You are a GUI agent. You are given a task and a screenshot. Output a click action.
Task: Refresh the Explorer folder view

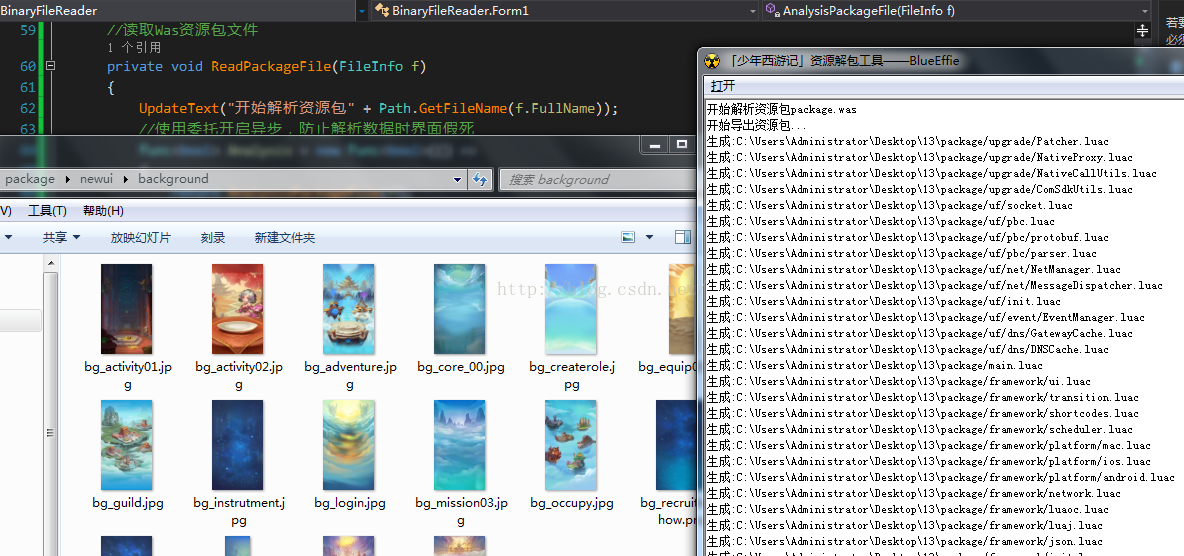click(480, 179)
